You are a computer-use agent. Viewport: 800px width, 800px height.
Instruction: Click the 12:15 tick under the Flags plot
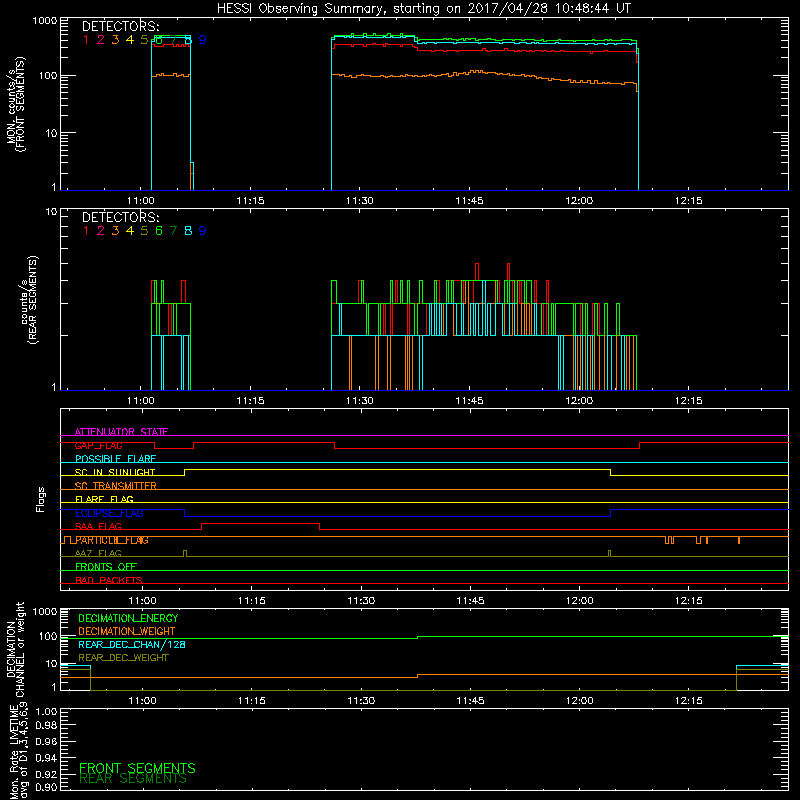point(688,601)
